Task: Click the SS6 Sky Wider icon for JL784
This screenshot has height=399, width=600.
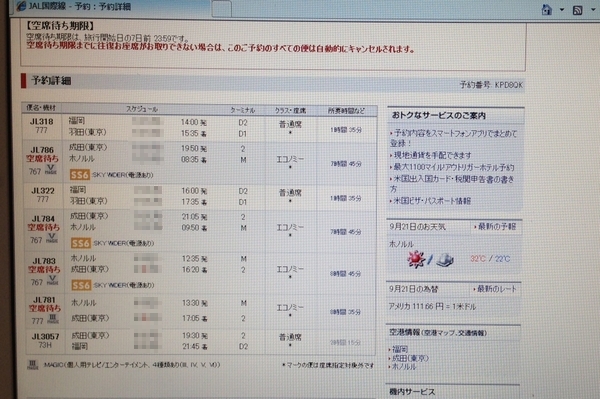Action: [81, 243]
